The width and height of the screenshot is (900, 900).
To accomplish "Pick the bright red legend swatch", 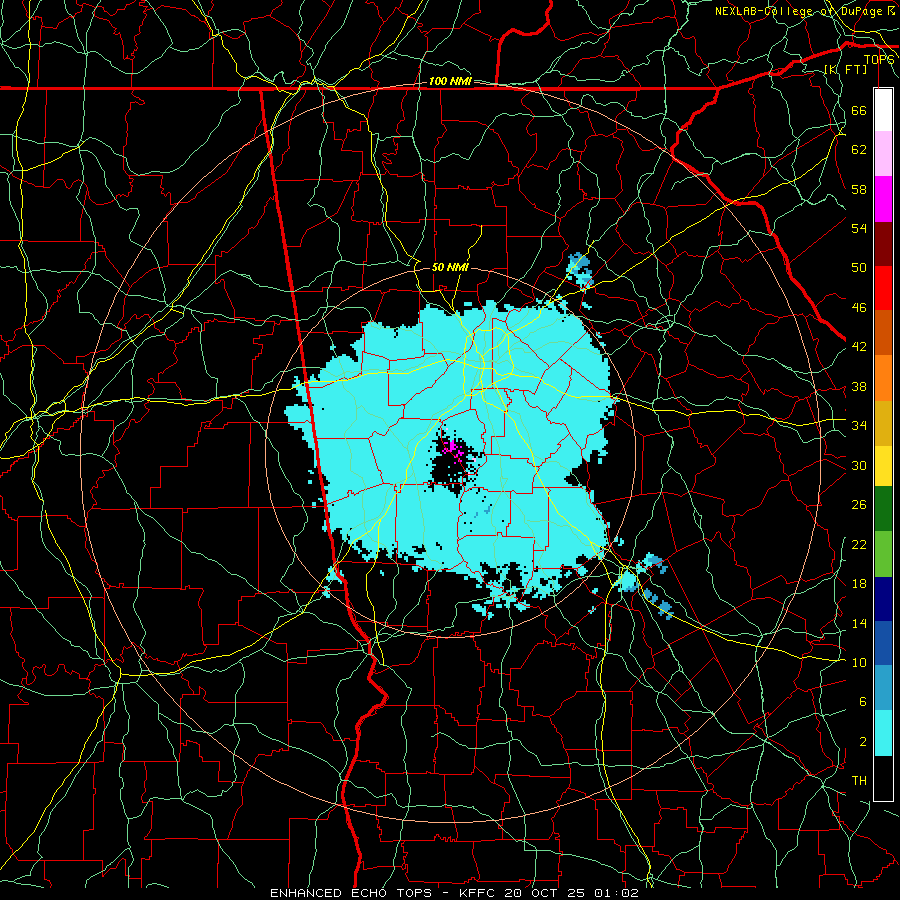I will 883,288.
